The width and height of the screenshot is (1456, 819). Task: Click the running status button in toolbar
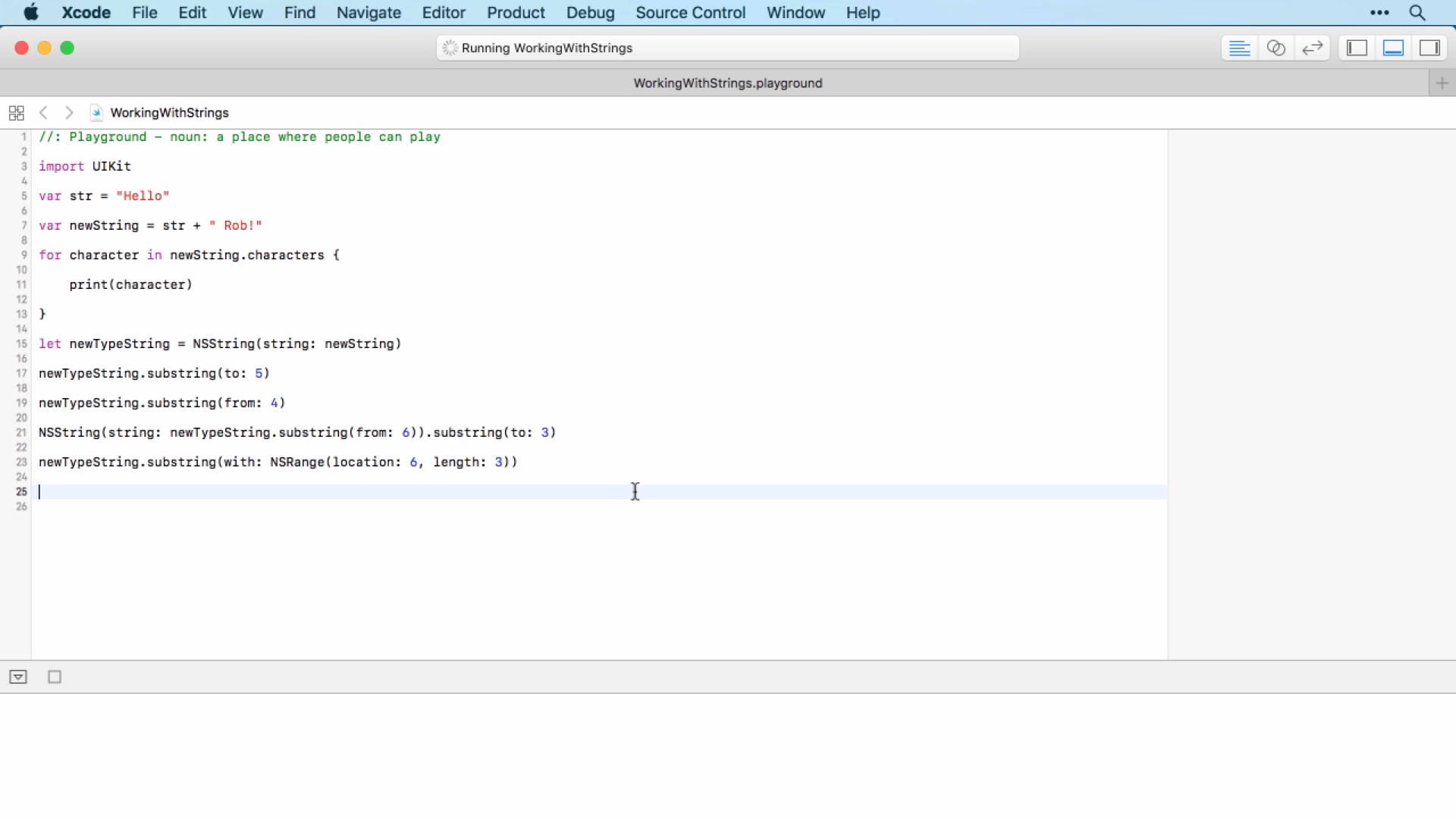(x=727, y=48)
